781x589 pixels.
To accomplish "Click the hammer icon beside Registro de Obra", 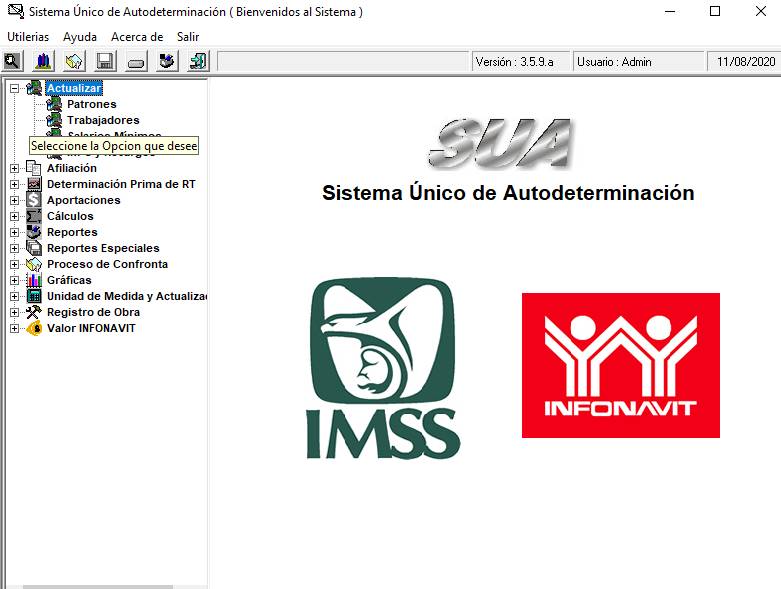I will click(x=34, y=312).
